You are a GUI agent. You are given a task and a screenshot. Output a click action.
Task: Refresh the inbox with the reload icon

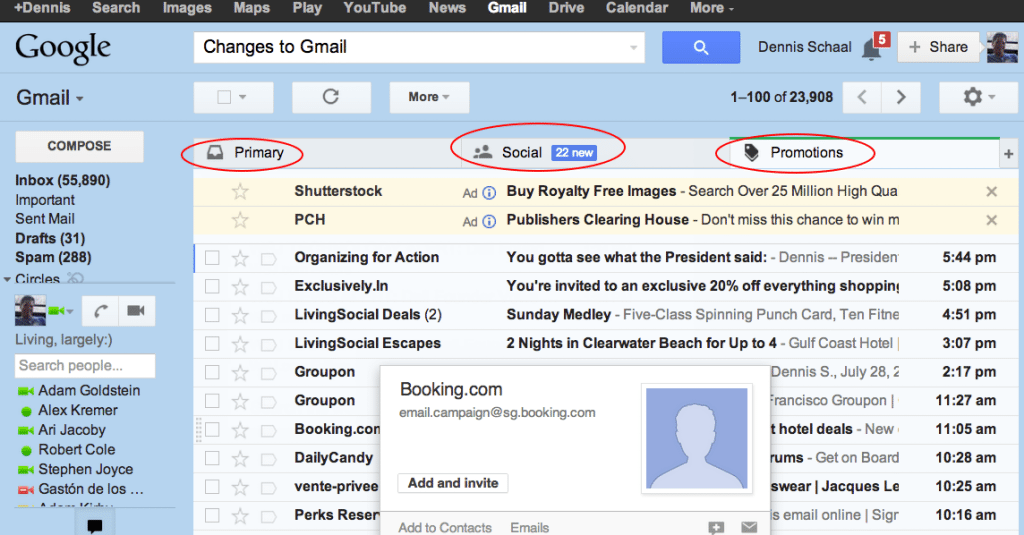(331, 97)
